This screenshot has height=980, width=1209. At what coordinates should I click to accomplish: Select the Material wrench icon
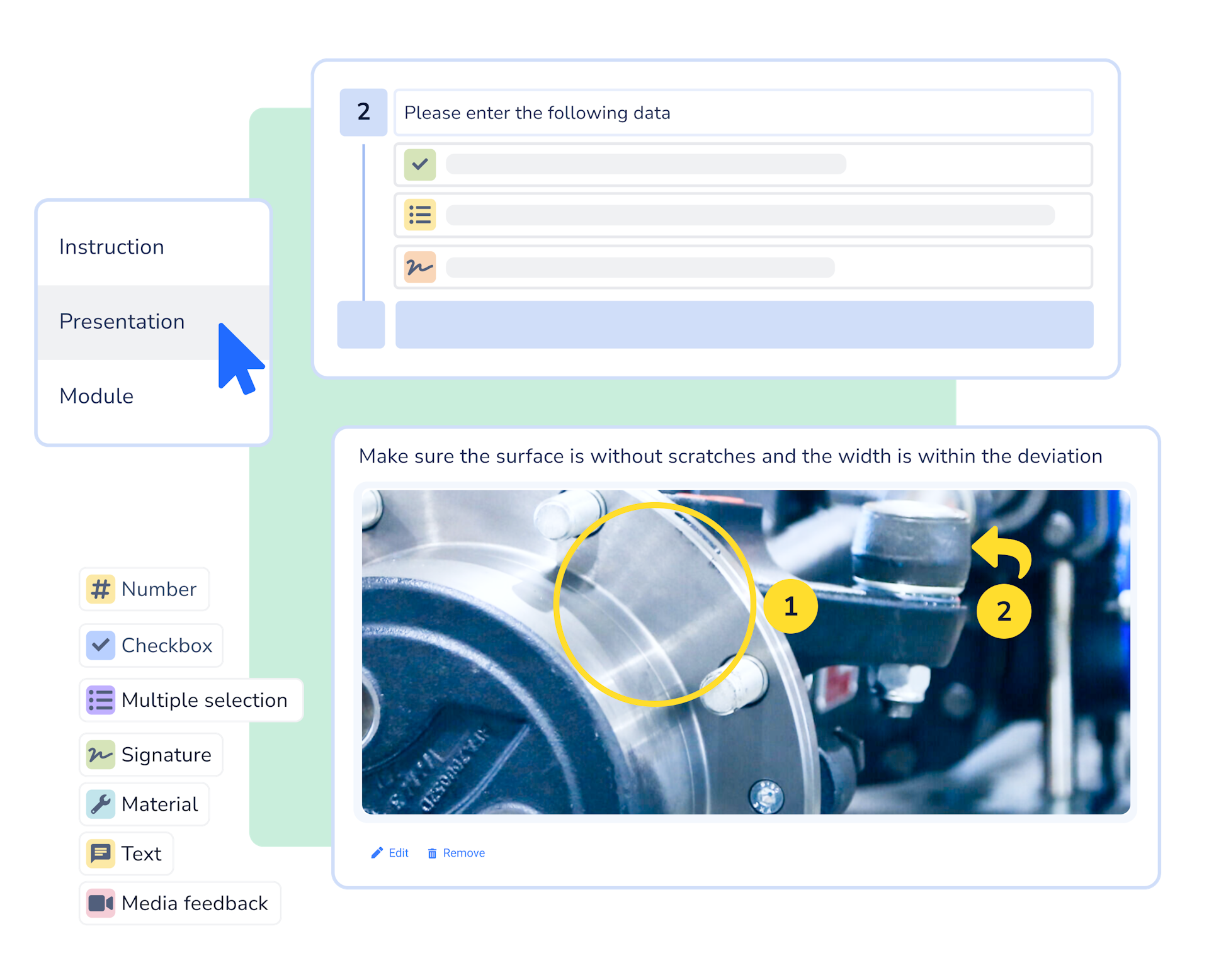point(101,804)
